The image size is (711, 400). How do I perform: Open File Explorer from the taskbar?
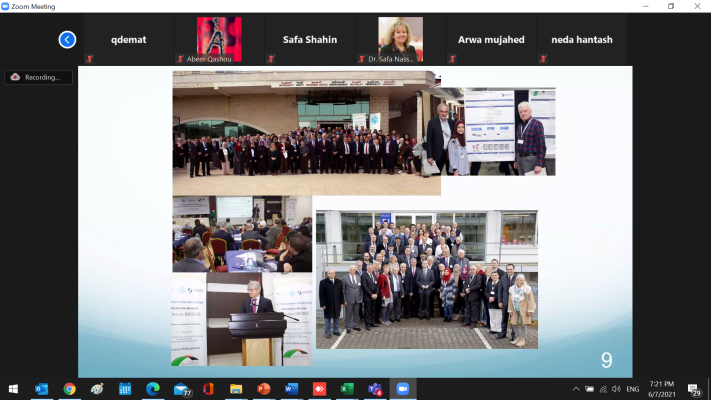[236, 389]
